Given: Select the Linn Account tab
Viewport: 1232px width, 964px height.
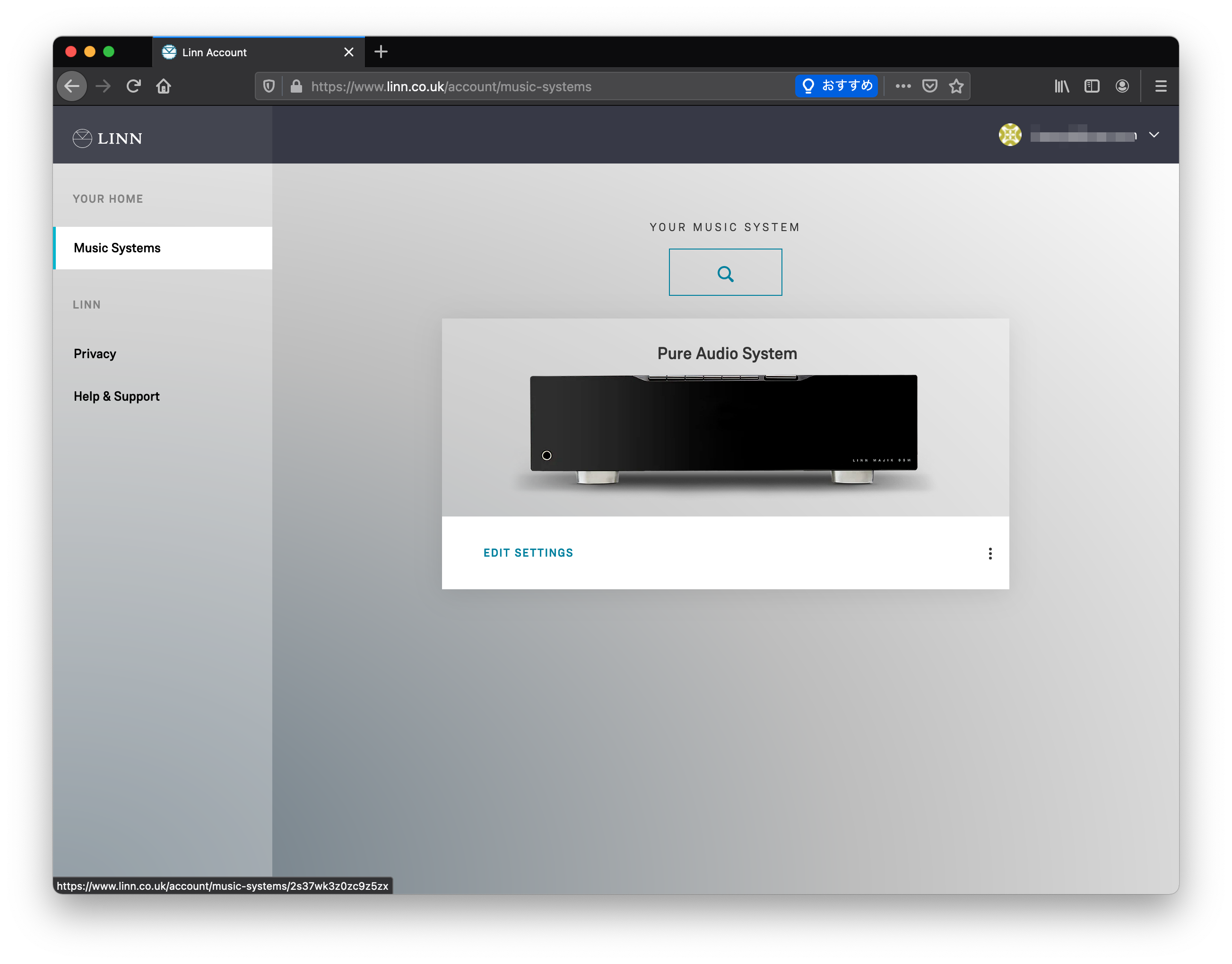Looking at the screenshot, I should pyautogui.click(x=259, y=52).
